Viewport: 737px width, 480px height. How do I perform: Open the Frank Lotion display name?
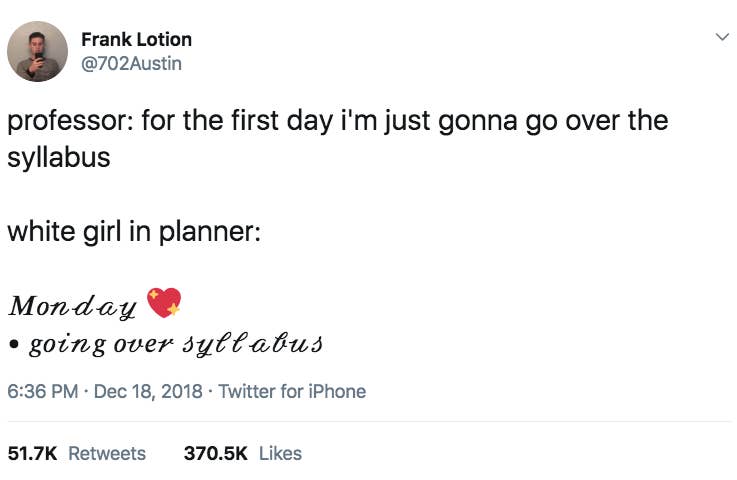click(136, 39)
